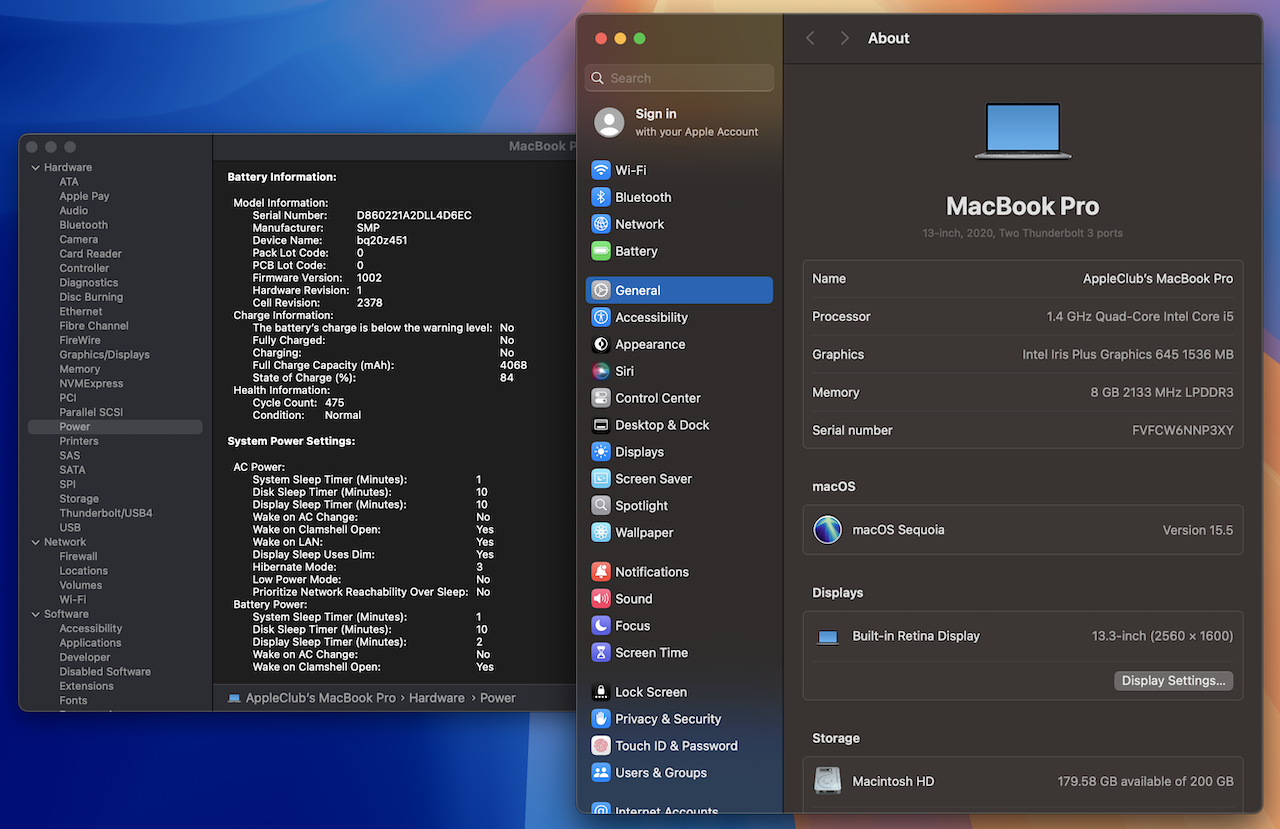The width and height of the screenshot is (1280, 829).
Task: Open the Displays icon in sidebar
Action: tap(601, 452)
